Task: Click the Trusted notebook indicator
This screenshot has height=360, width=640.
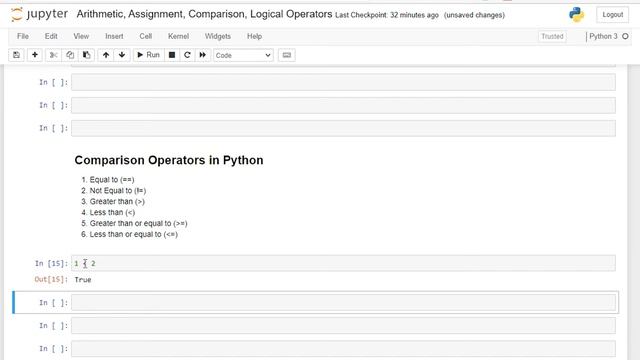Action: (x=552, y=36)
